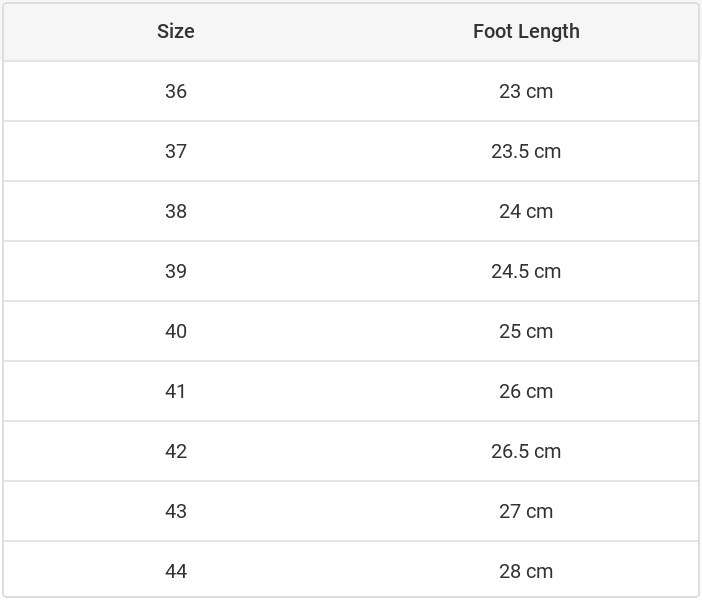This screenshot has height=600, width=702.
Task: Click the 28 cm foot length value
Action: click(526, 571)
